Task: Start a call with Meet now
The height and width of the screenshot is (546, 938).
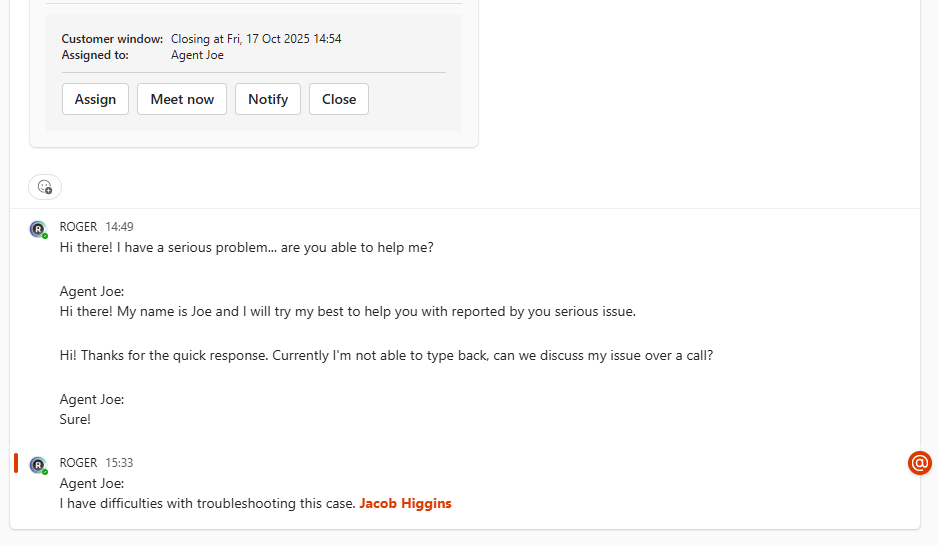Action: click(182, 99)
